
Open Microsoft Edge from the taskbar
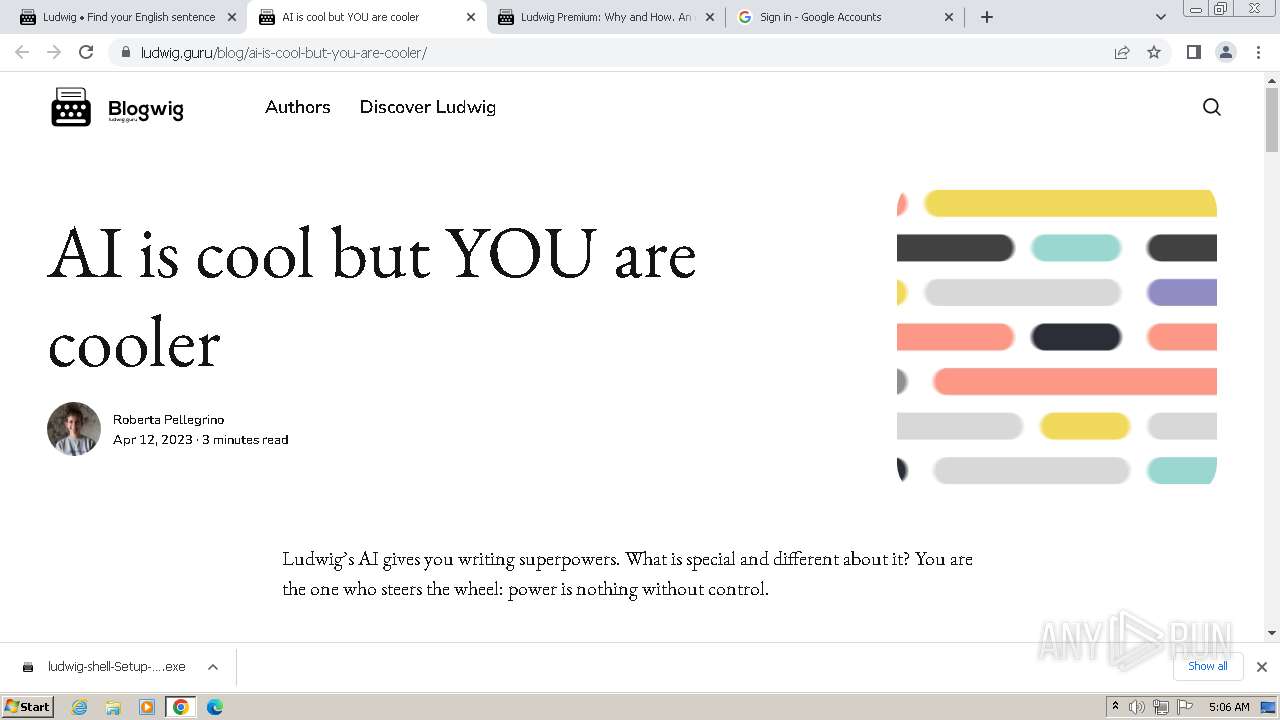pos(215,707)
